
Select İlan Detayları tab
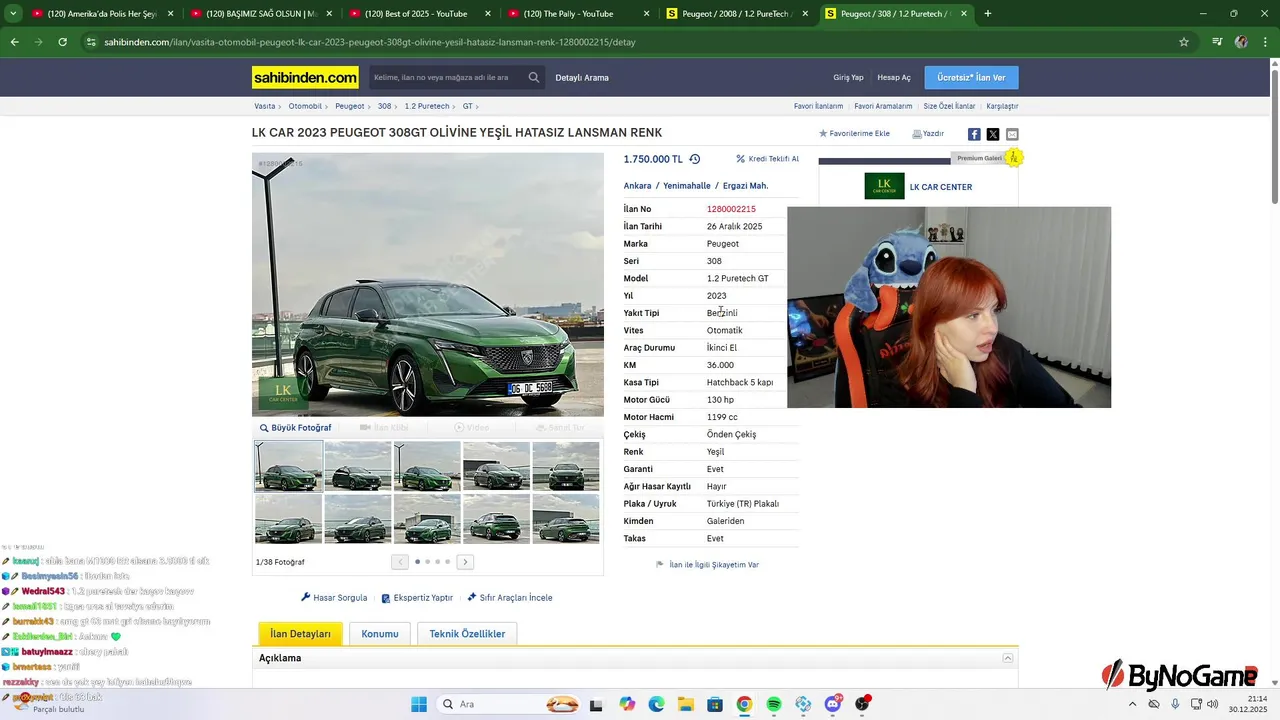pos(300,634)
